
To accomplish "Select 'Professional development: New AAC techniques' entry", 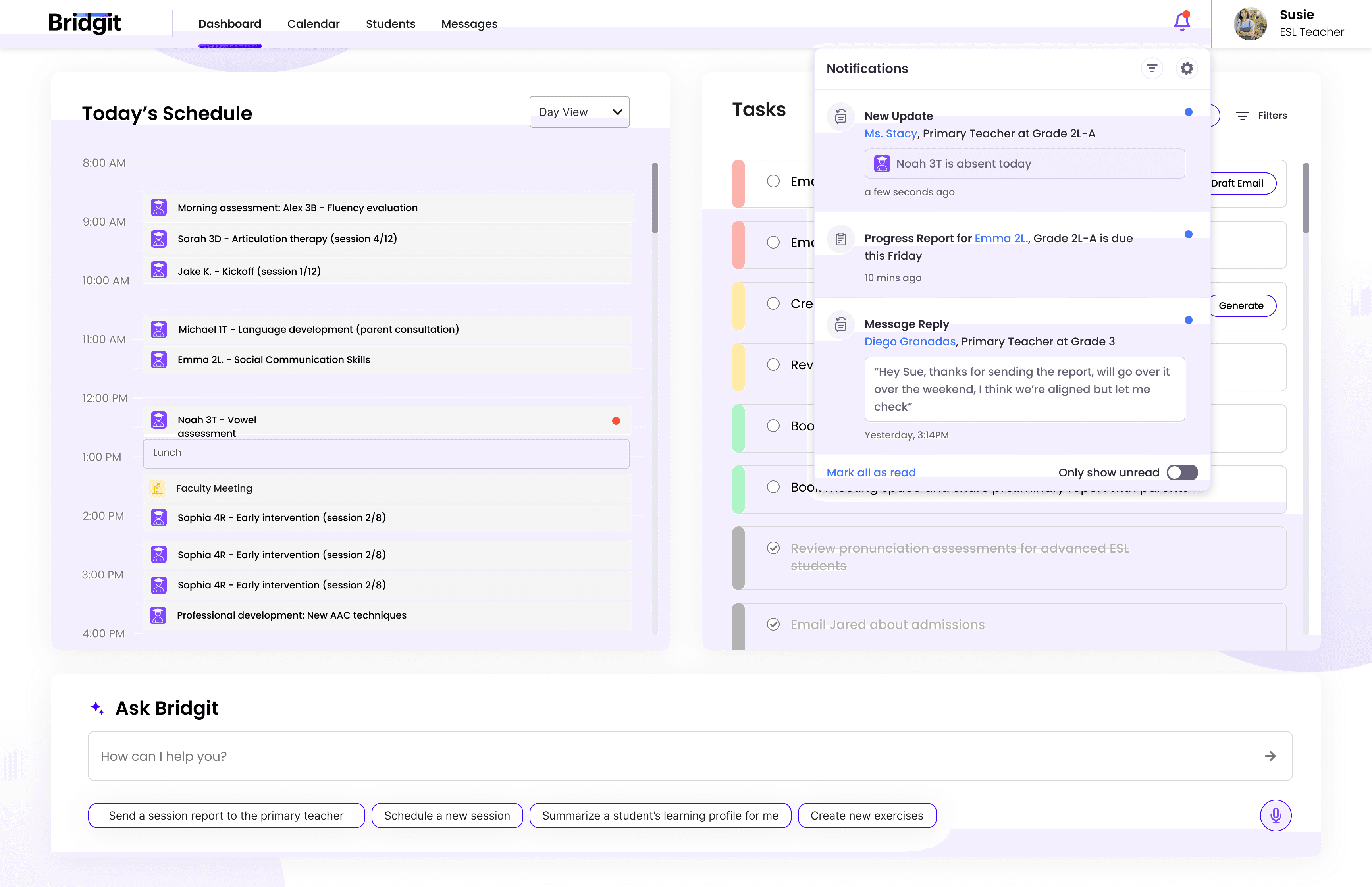I will [387, 615].
